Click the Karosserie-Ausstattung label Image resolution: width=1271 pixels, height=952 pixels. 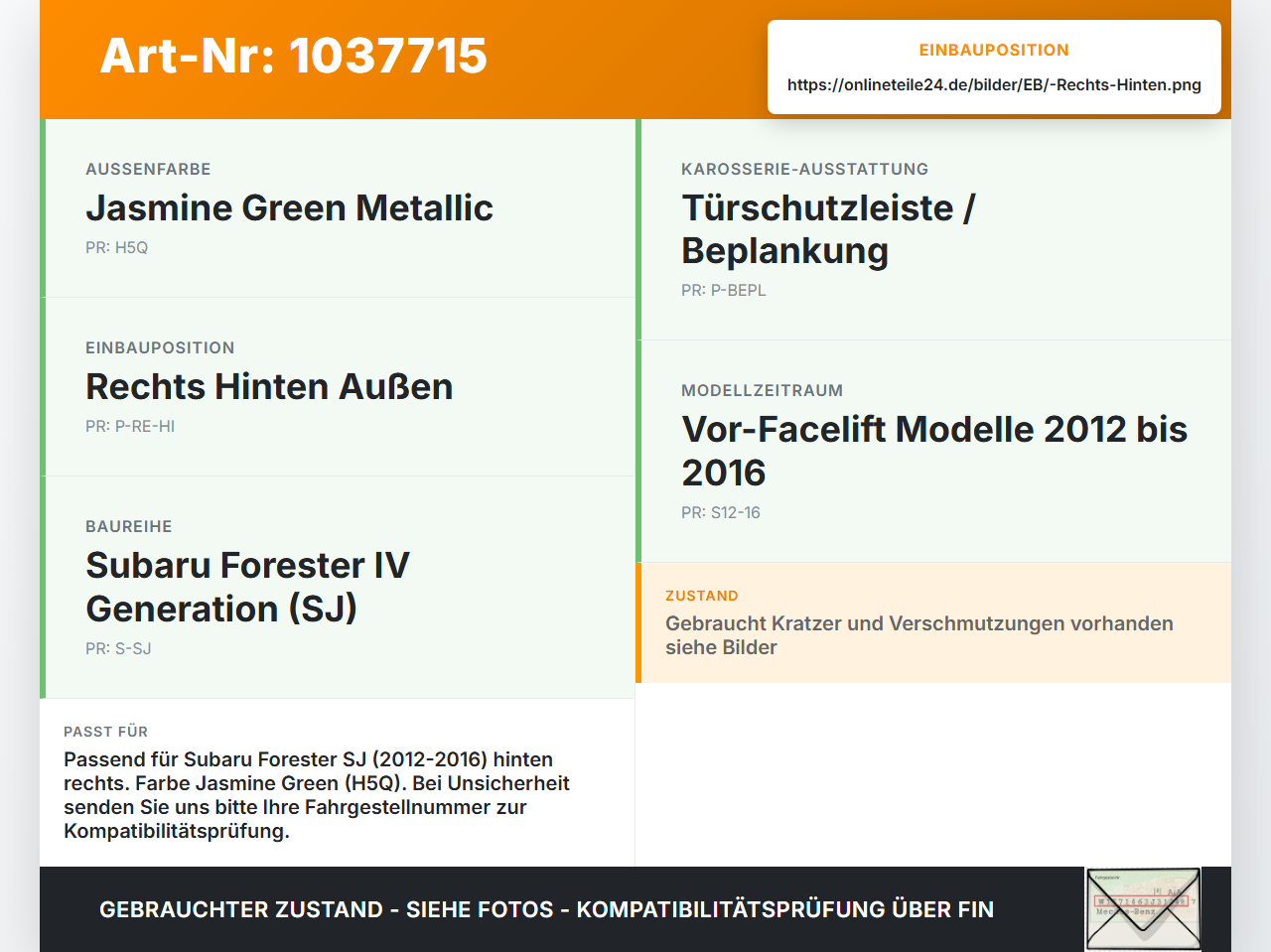click(x=804, y=169)
